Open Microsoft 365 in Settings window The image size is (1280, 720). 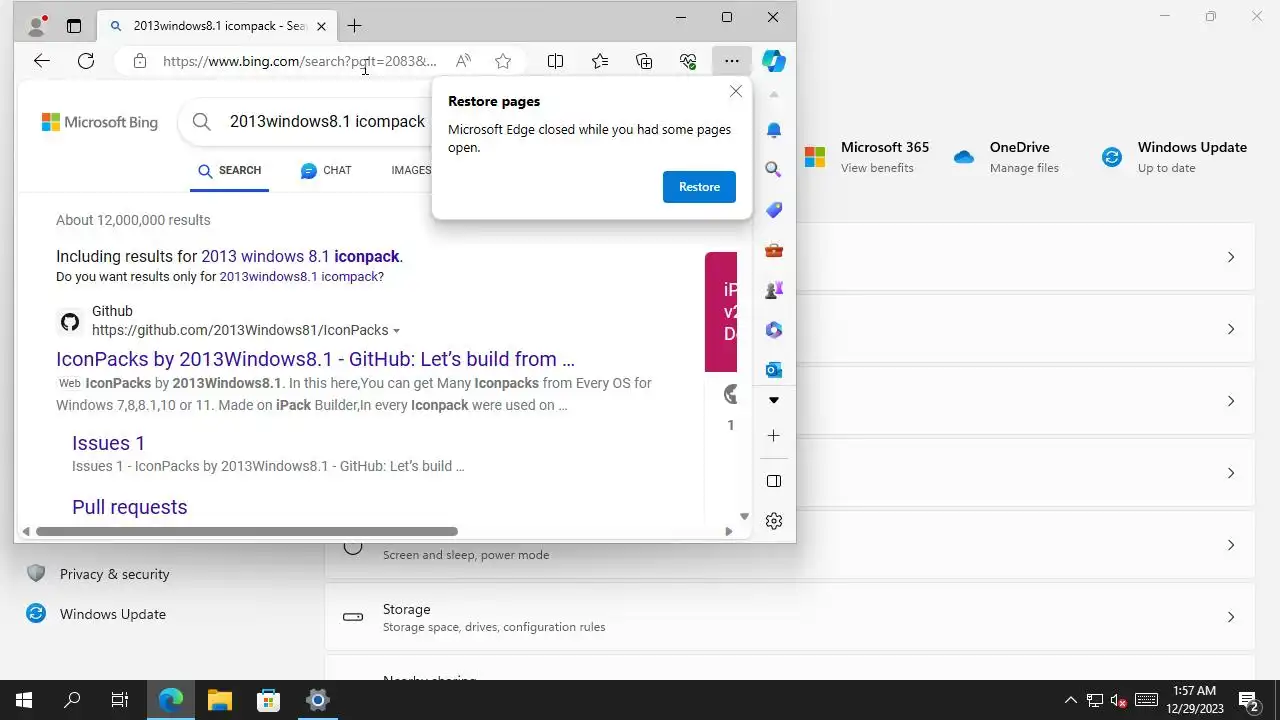[x=867, y=157]
